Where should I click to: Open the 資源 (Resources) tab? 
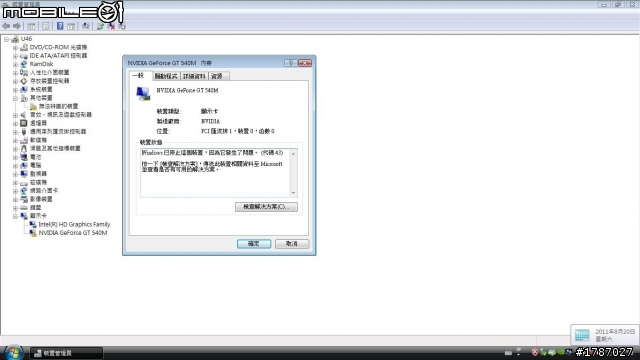click(x=218, y=76)
